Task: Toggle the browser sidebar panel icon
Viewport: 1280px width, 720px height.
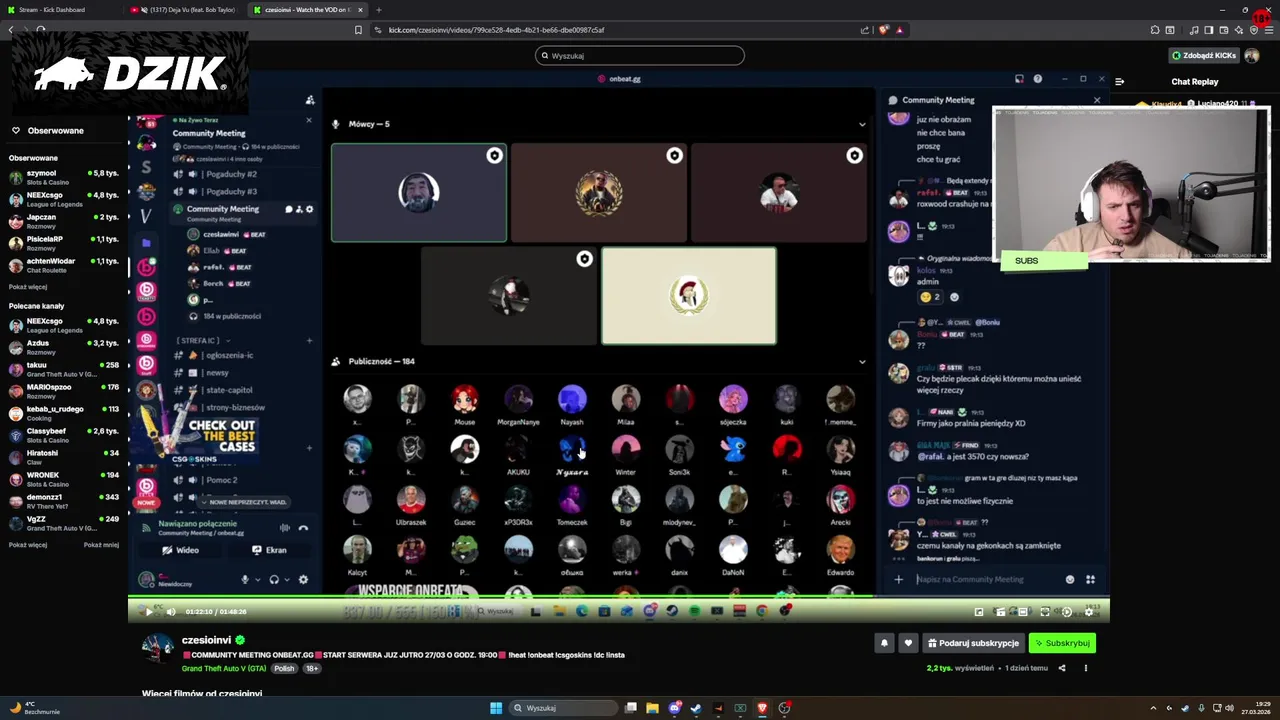Action: 1209,30
